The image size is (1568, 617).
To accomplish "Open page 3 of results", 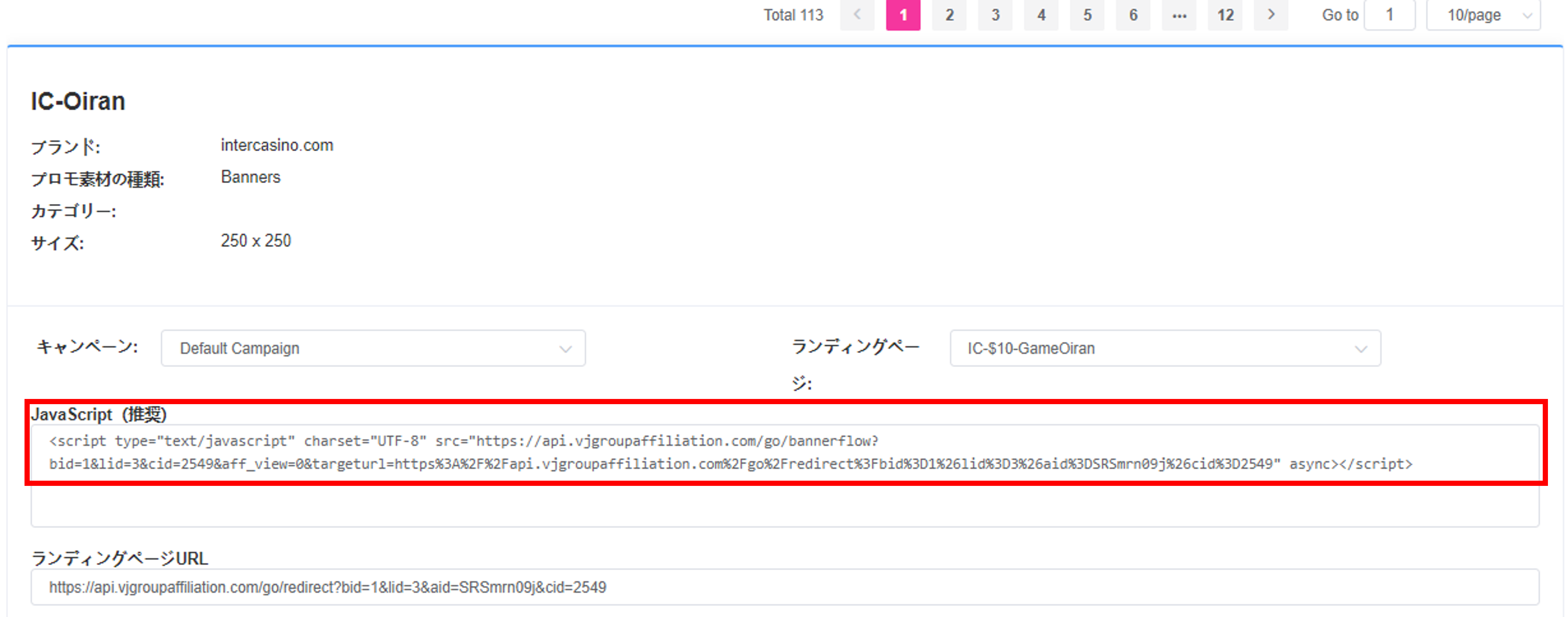I will click(x=995, y=14).
